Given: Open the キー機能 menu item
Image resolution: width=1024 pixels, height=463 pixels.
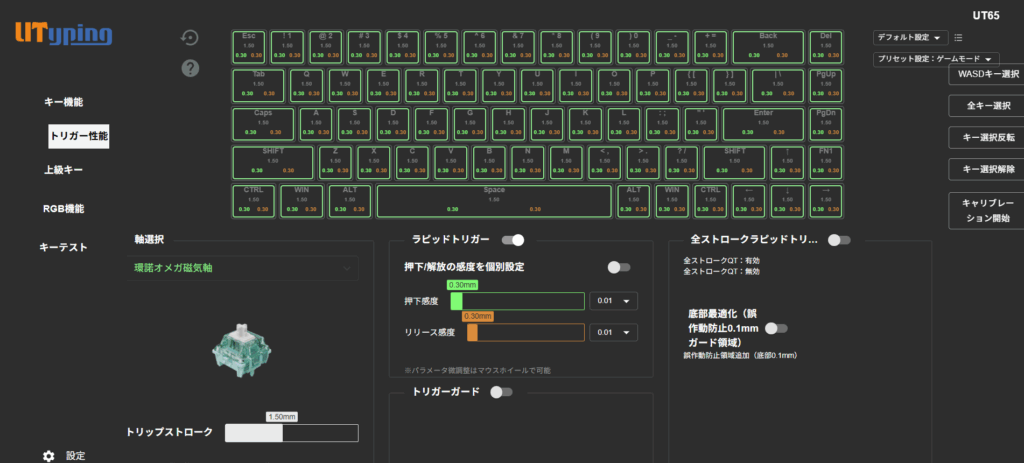Looking at the screenshot, I should coord(63,102).
